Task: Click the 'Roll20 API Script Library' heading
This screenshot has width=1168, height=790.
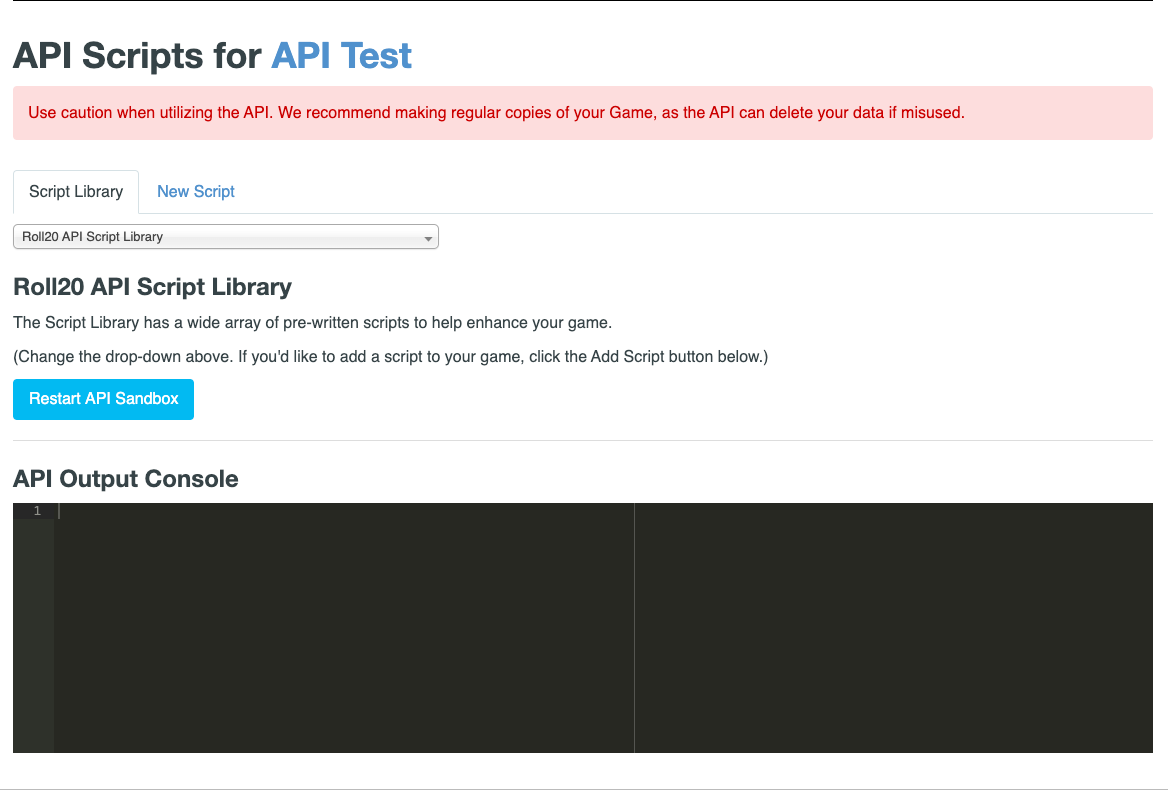Action: (x=153, y=287)
